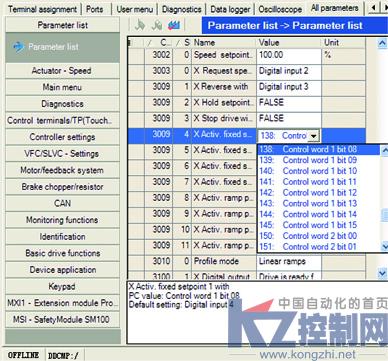Click the blue arrow icon beside Parameter list
388x361 pixels.
coord(19,47)
